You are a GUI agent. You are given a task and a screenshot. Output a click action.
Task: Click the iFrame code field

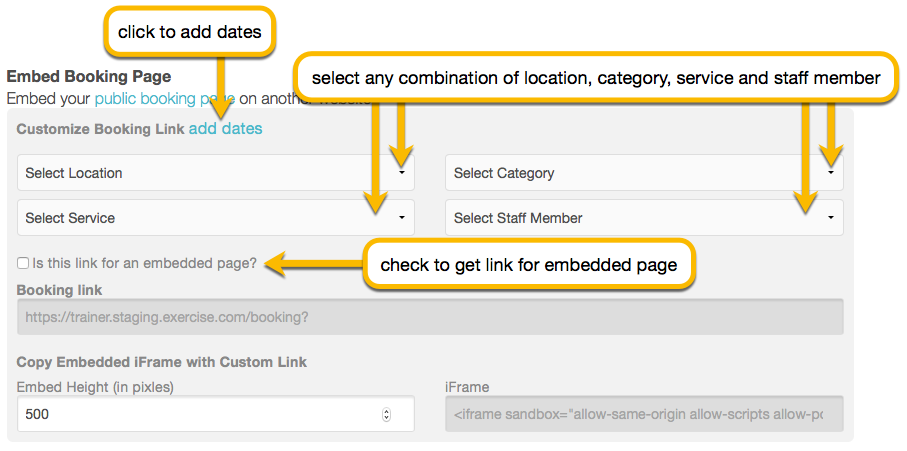click(644, 413)
